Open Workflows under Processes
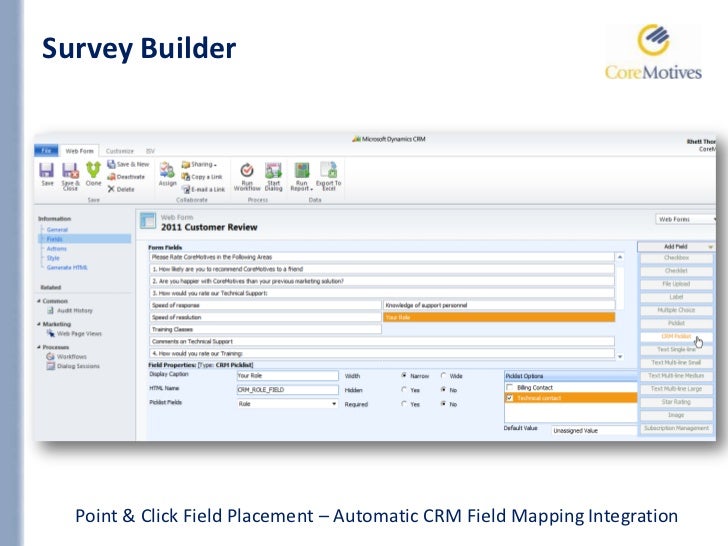728x546 pixels. click(x=66, y=357)
